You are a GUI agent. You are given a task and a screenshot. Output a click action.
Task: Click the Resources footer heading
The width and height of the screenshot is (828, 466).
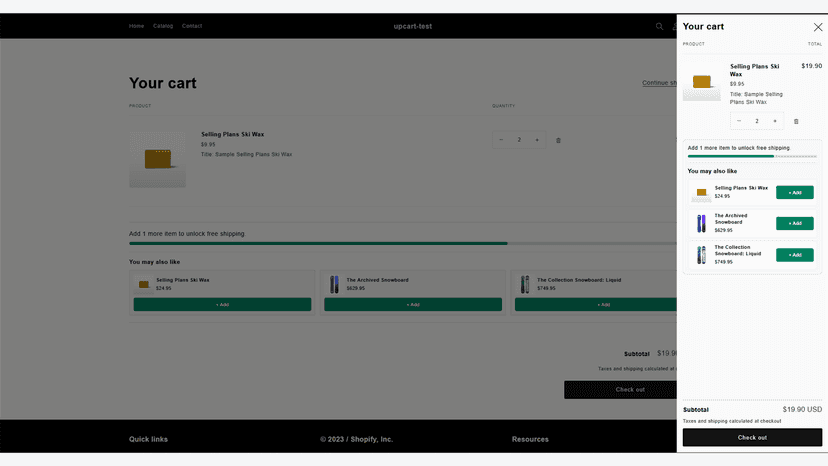coord(530,439)
